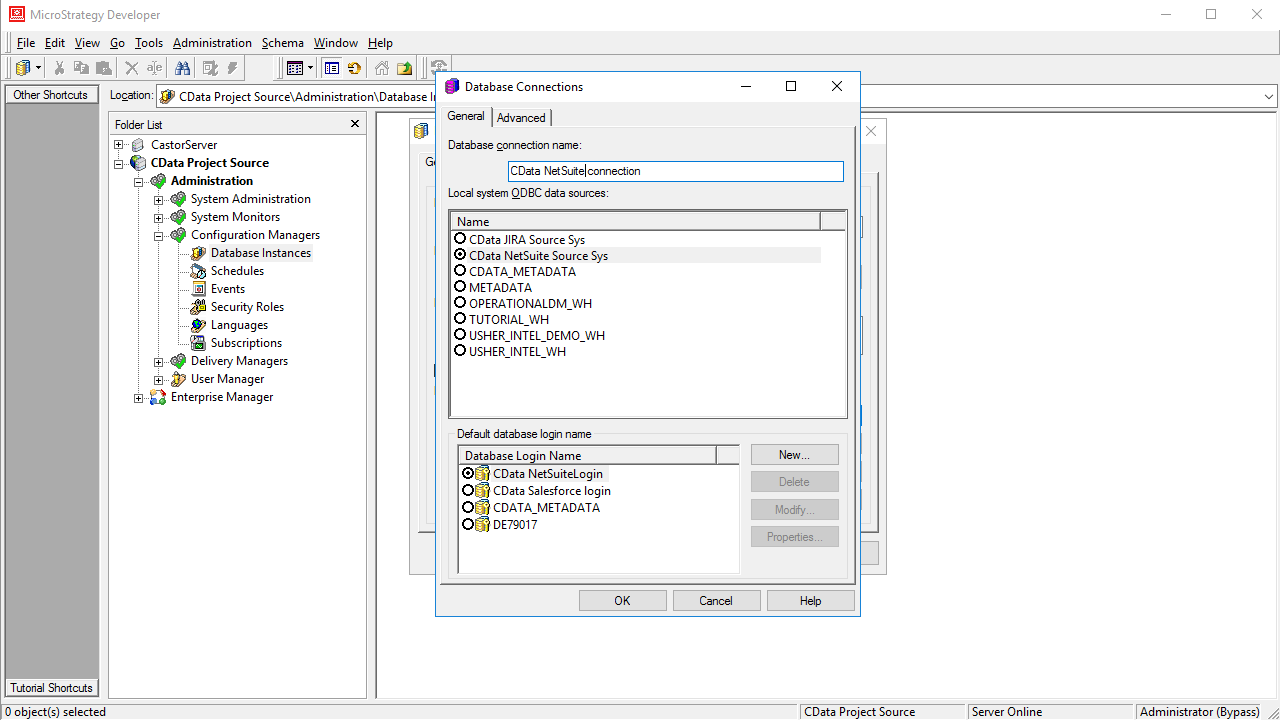This screenshot has width=1280, height=720.
Task: Click the Back navigation arrow icon
Action: (x=355, y=67)
